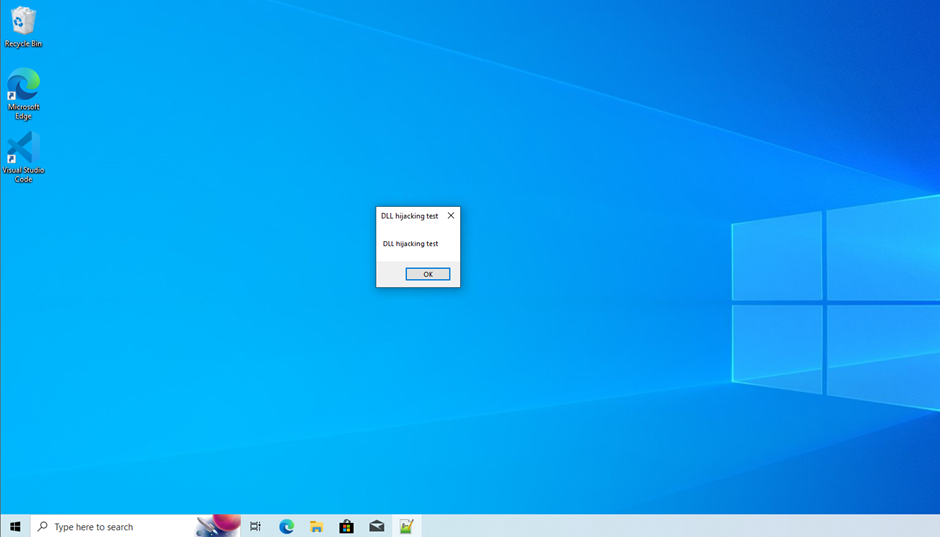
Task: Open Task View from the taskbar
Action: [x=255, y=526]
